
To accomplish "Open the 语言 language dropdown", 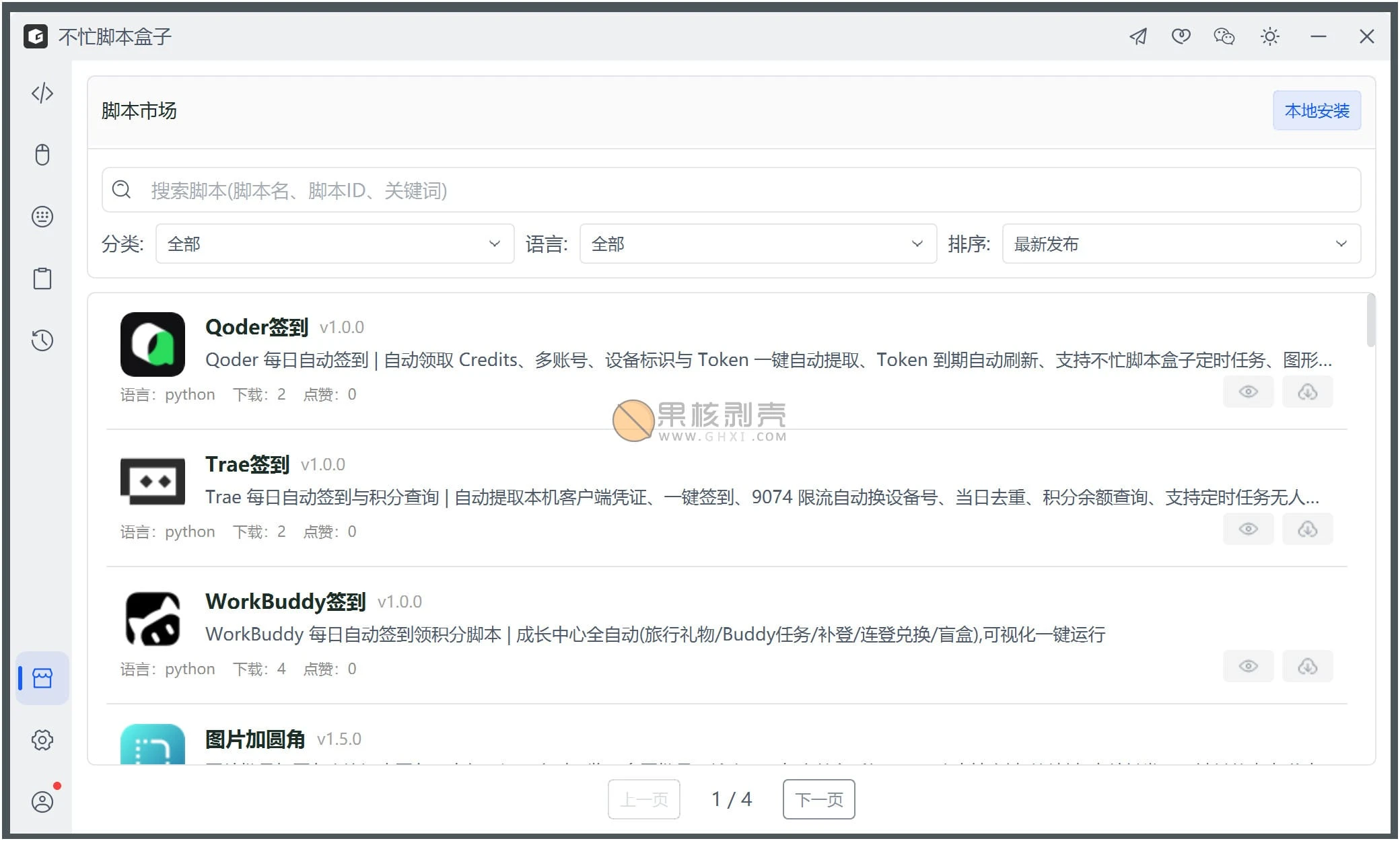I will 758,244.
